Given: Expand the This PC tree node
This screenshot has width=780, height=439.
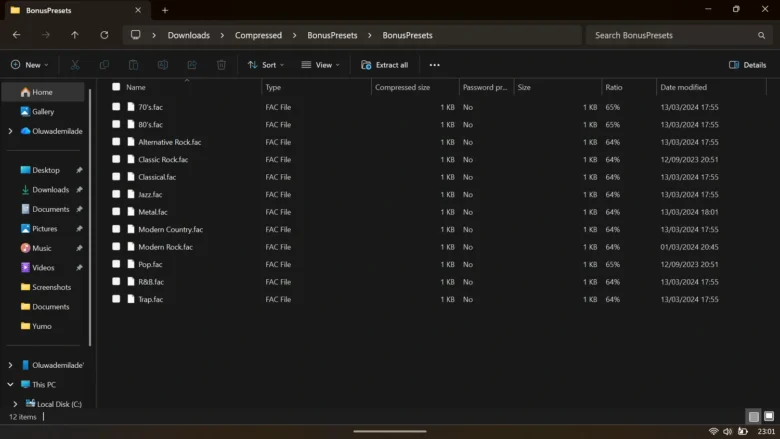Looking at the screenshot, I should pos(10,384).
